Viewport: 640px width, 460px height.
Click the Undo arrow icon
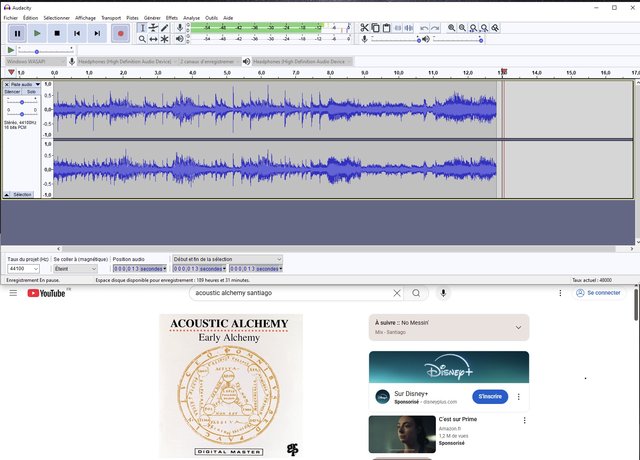[424, 28]
